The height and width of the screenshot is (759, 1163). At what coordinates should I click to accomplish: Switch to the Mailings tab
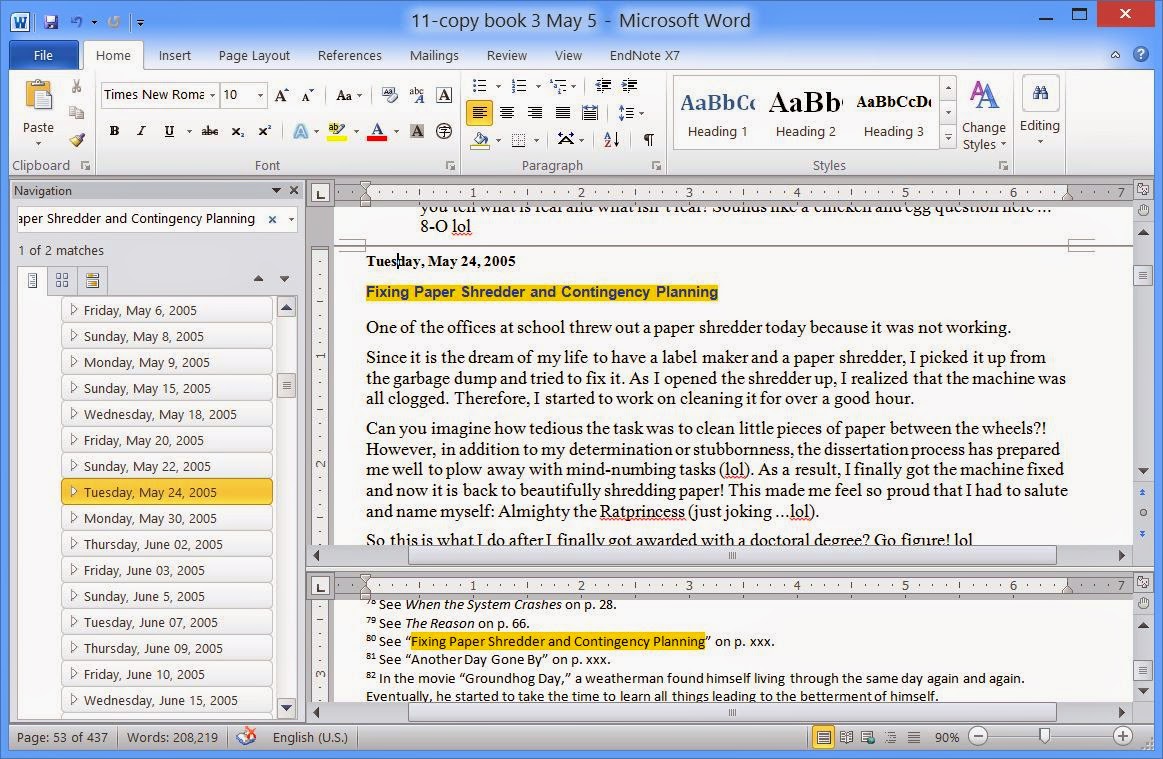pyautogui.click(x=434, y=55)
